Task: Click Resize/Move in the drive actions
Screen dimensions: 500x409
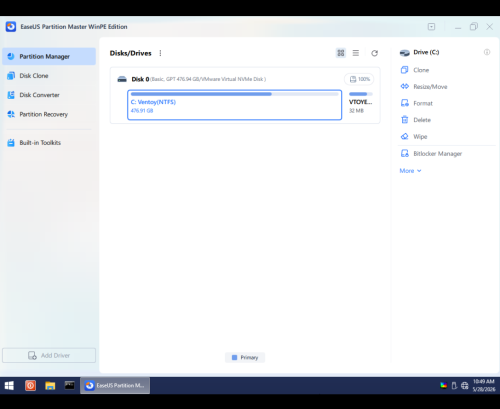Action: pyautogui.click(x=430, y=87)
